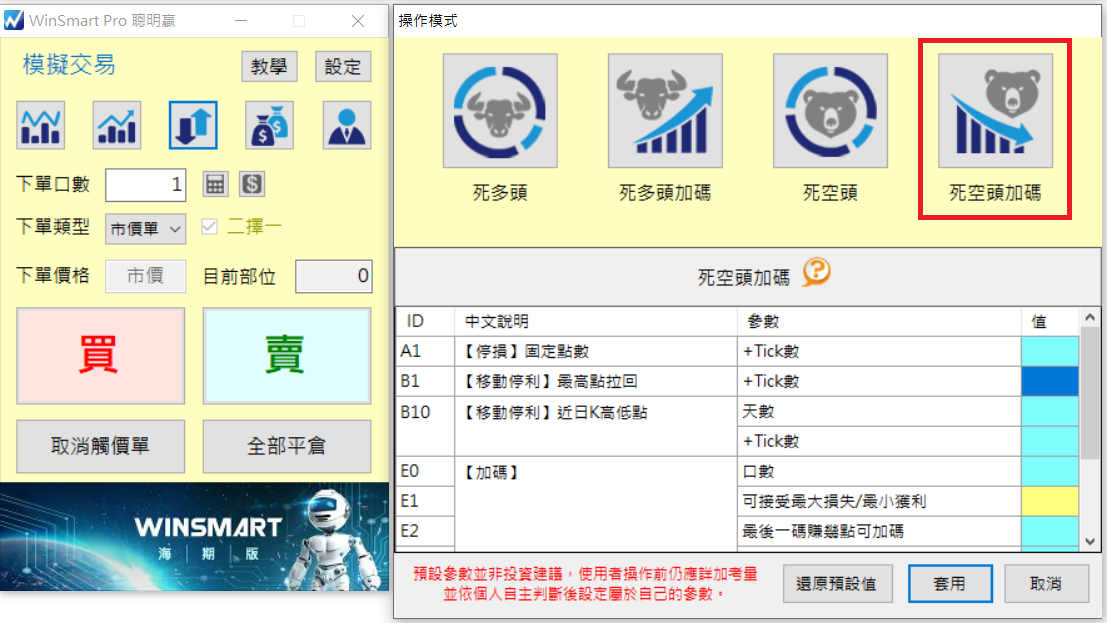Screen dimensions: 1107x623
Task: Select the 死多頭加碼 bull rising chart icon
Action: (665, 111)
